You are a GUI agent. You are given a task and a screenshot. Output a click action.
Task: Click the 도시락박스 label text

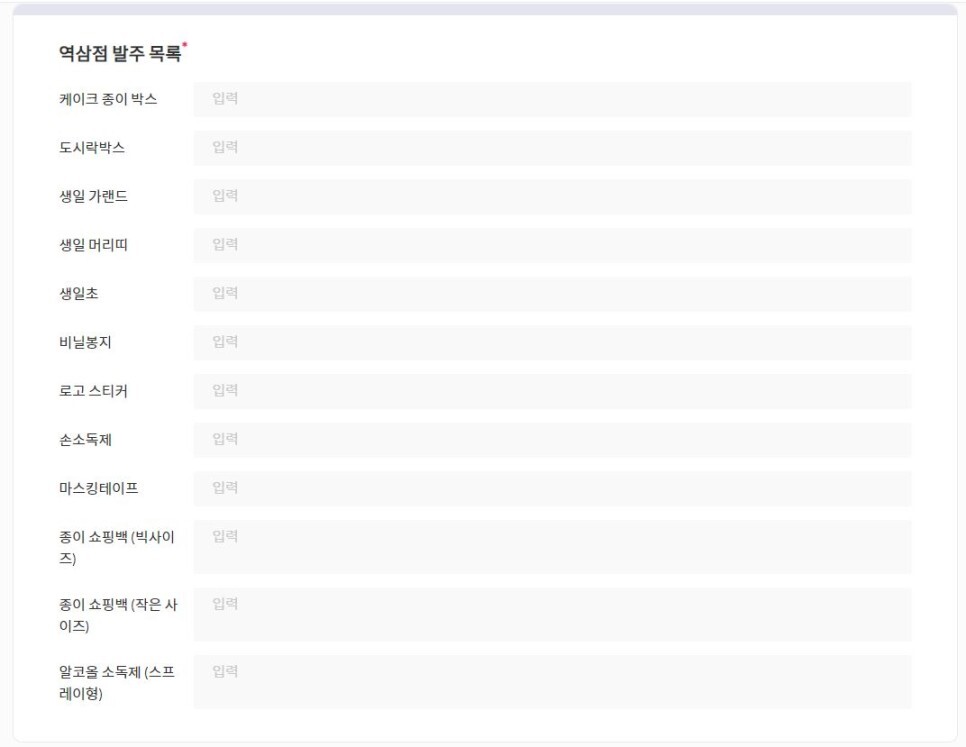coord(92,148)
